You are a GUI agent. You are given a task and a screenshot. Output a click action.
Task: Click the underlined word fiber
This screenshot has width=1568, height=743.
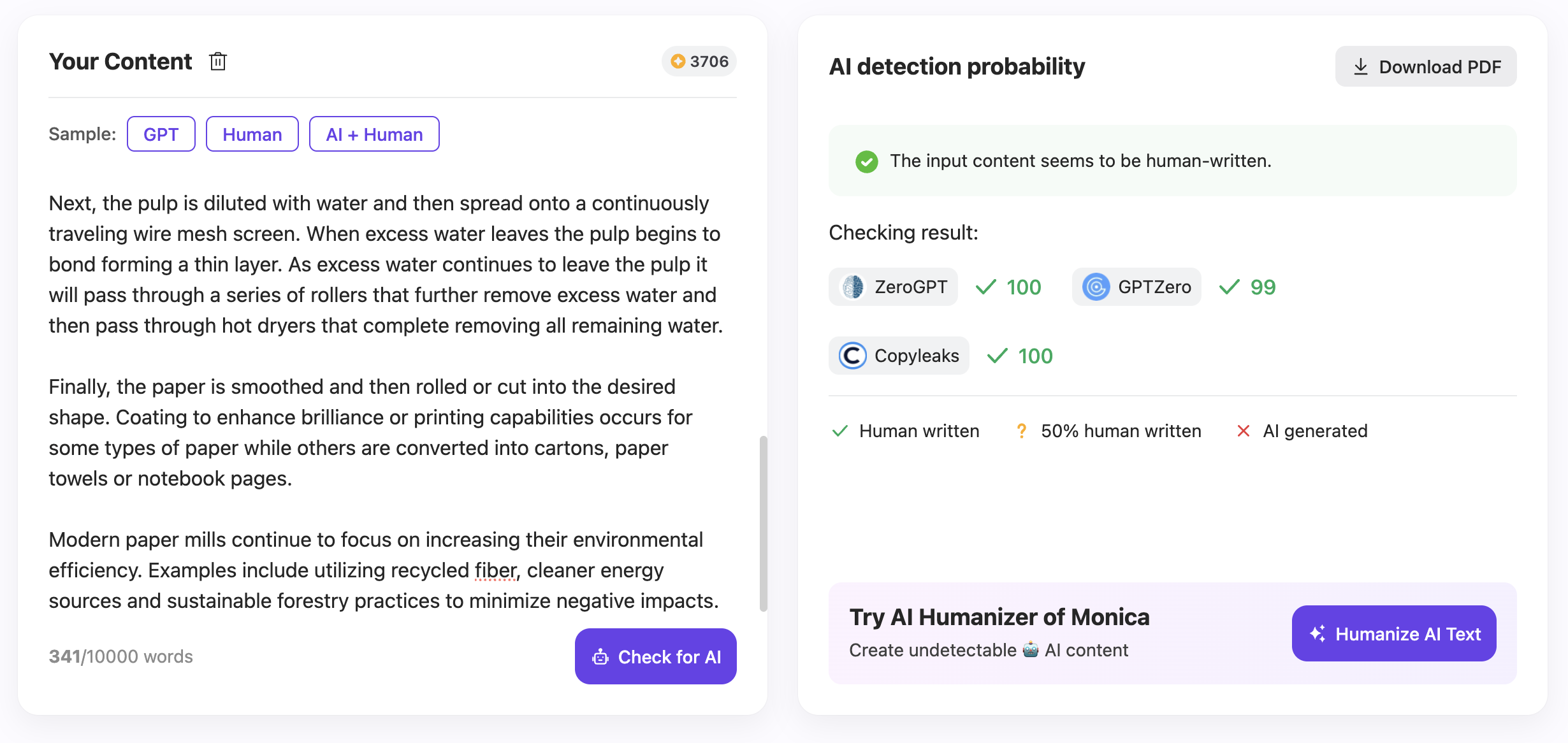[x=496, y=570]
